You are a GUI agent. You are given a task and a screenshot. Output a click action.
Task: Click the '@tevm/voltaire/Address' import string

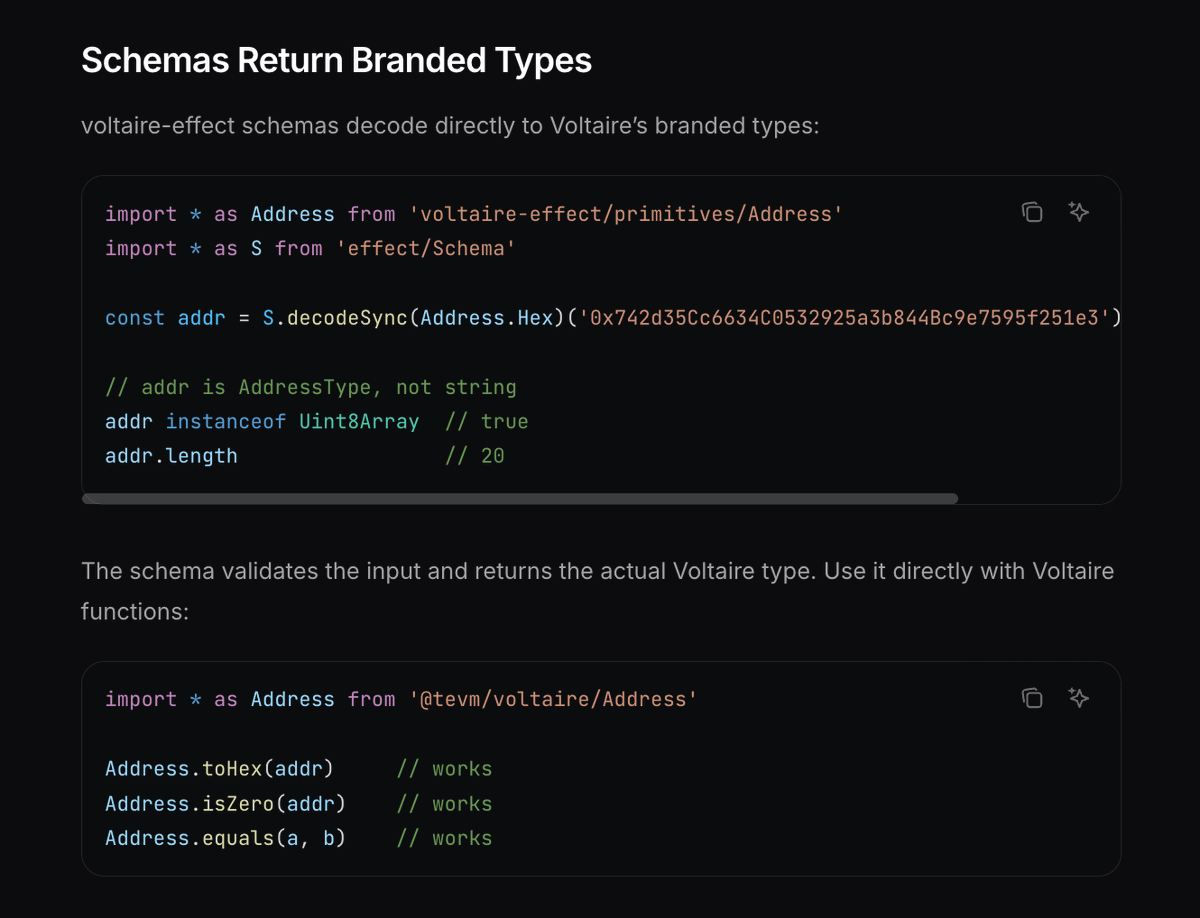point(553,700)
